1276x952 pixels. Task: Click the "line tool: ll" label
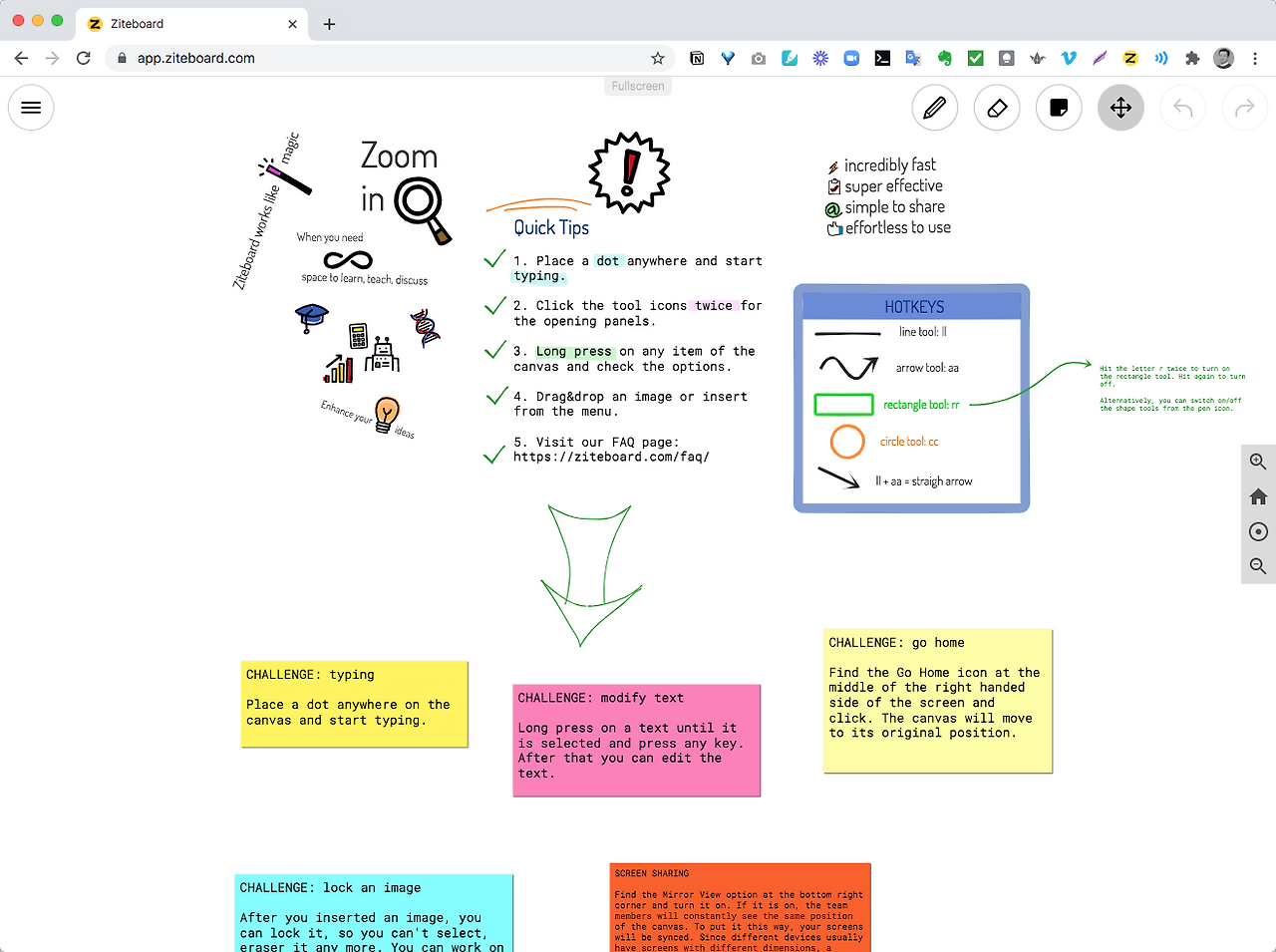(x=923, y=332)
